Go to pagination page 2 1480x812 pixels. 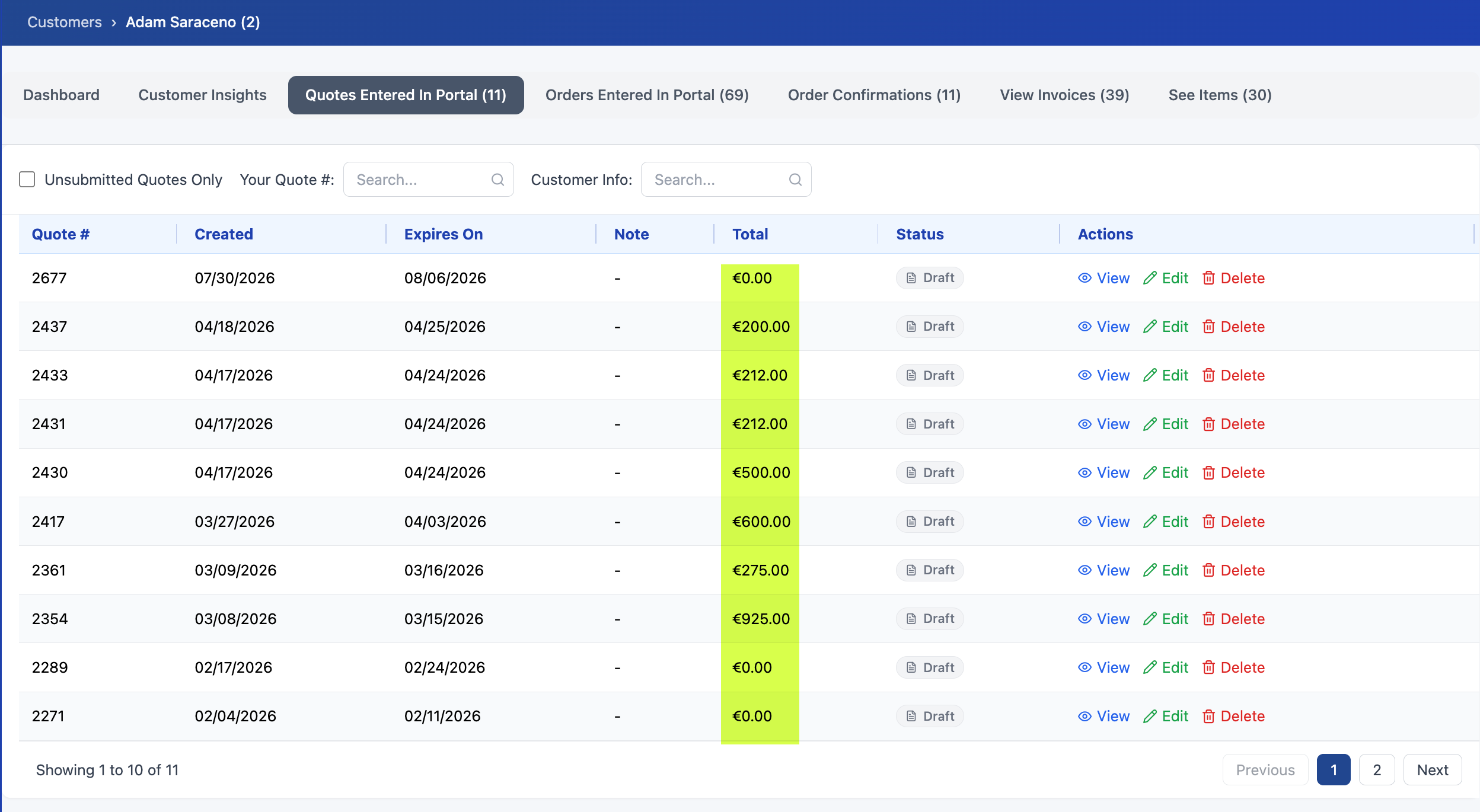pyautogui.click(x=1377, y=770)
